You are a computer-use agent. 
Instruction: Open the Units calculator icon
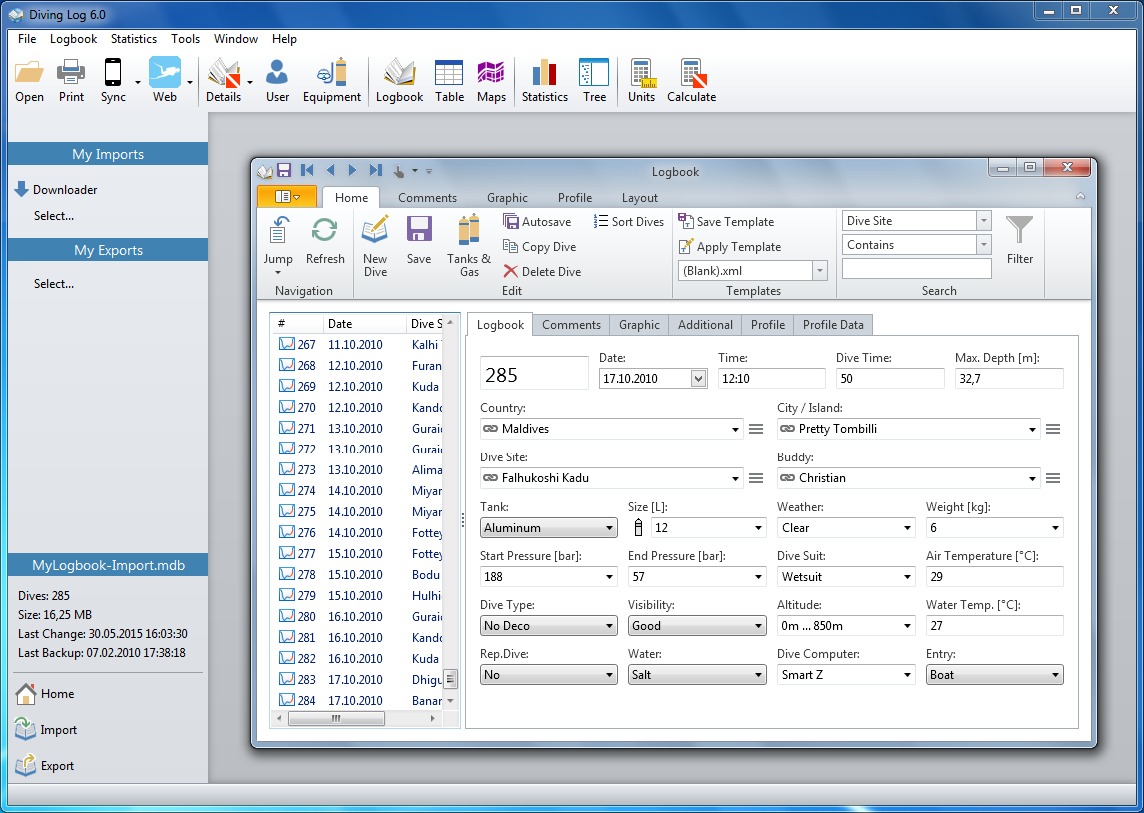tap(642, 73)
